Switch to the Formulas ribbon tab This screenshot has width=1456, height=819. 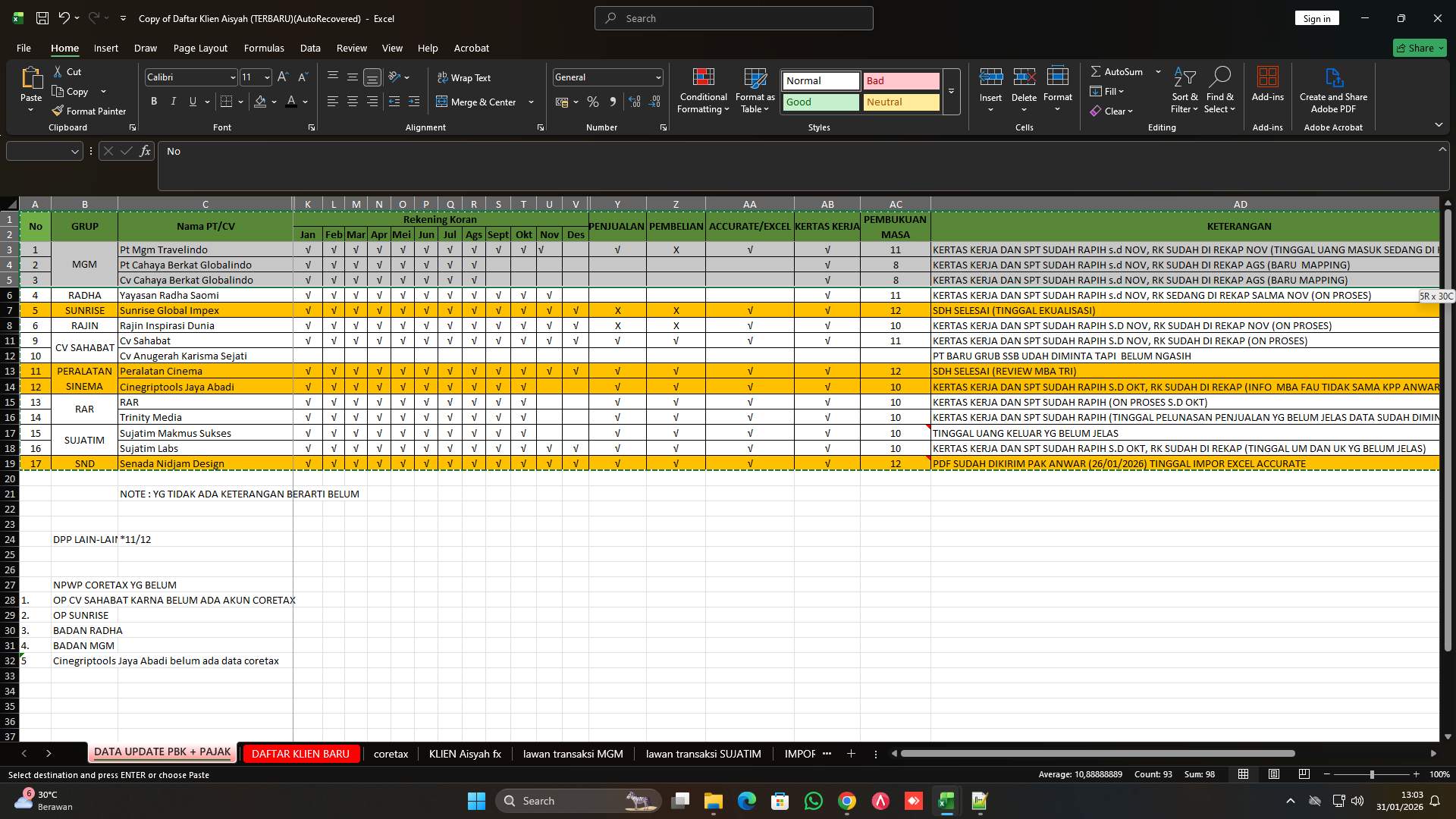coord(263,48)
